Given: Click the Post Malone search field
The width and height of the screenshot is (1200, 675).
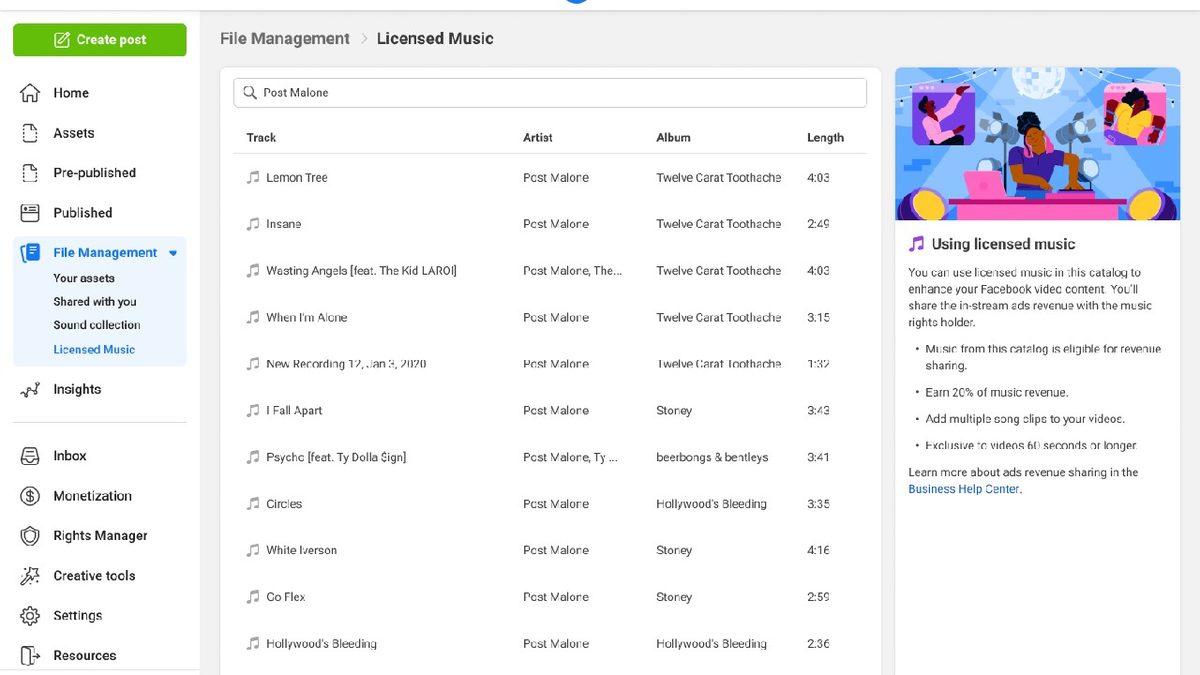Looking at the screenshot, I should pyautogui.click(x=550, y=93).
